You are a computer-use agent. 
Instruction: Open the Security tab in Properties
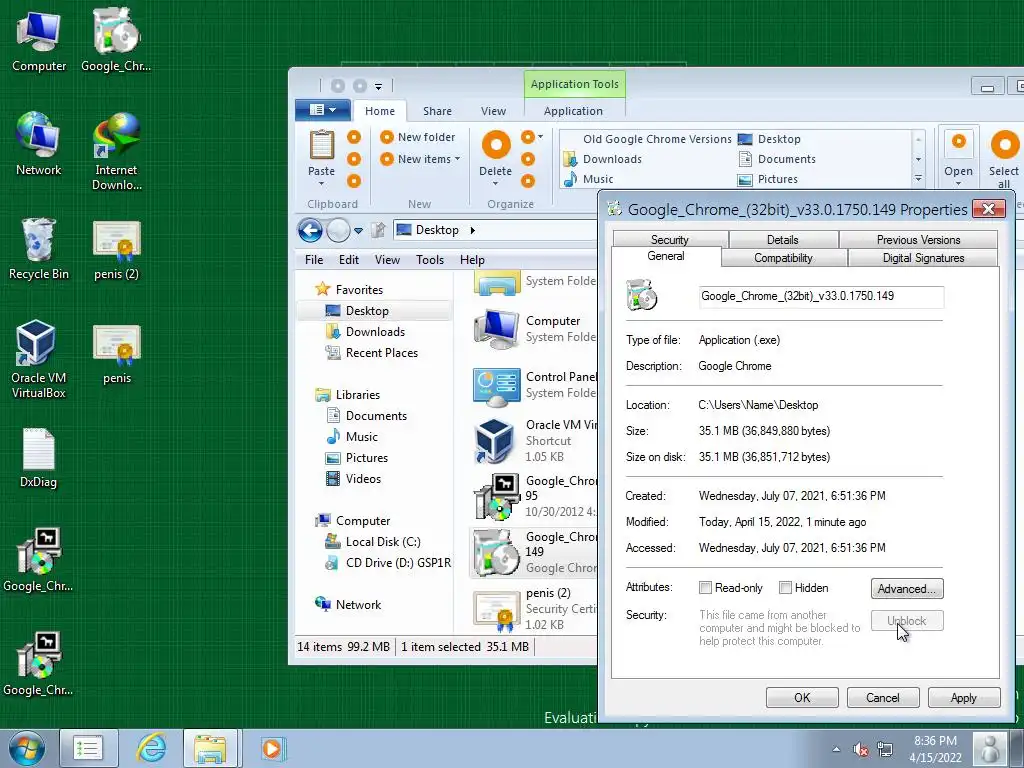click(670, 240)
